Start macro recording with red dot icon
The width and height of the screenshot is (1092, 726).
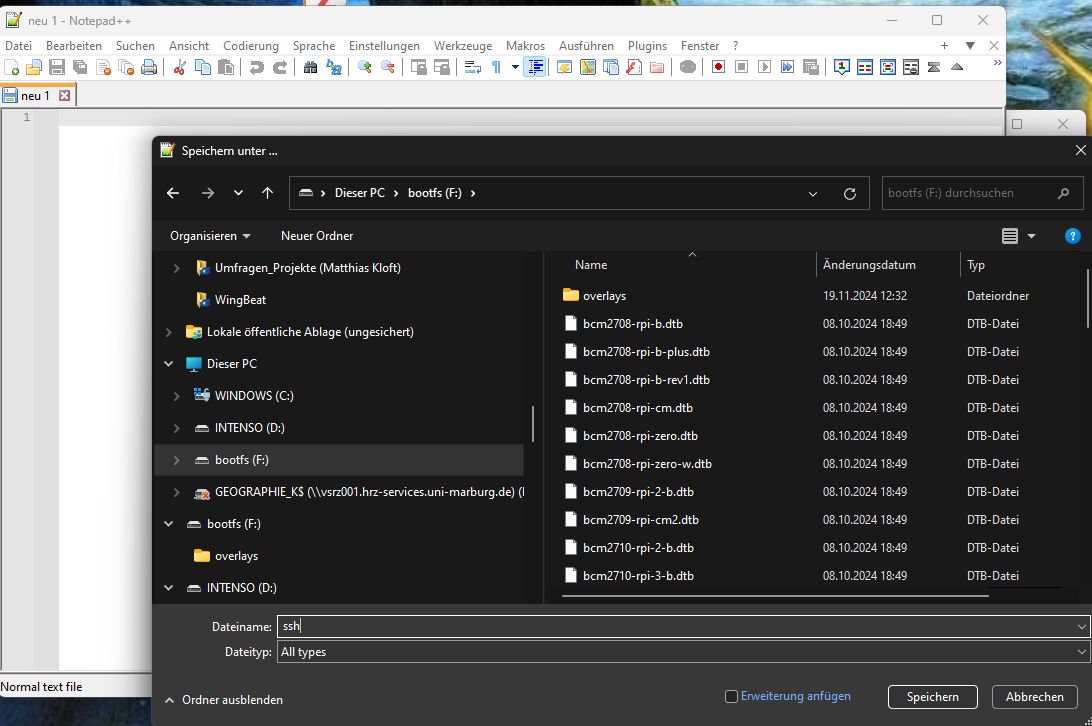point(719,68)
